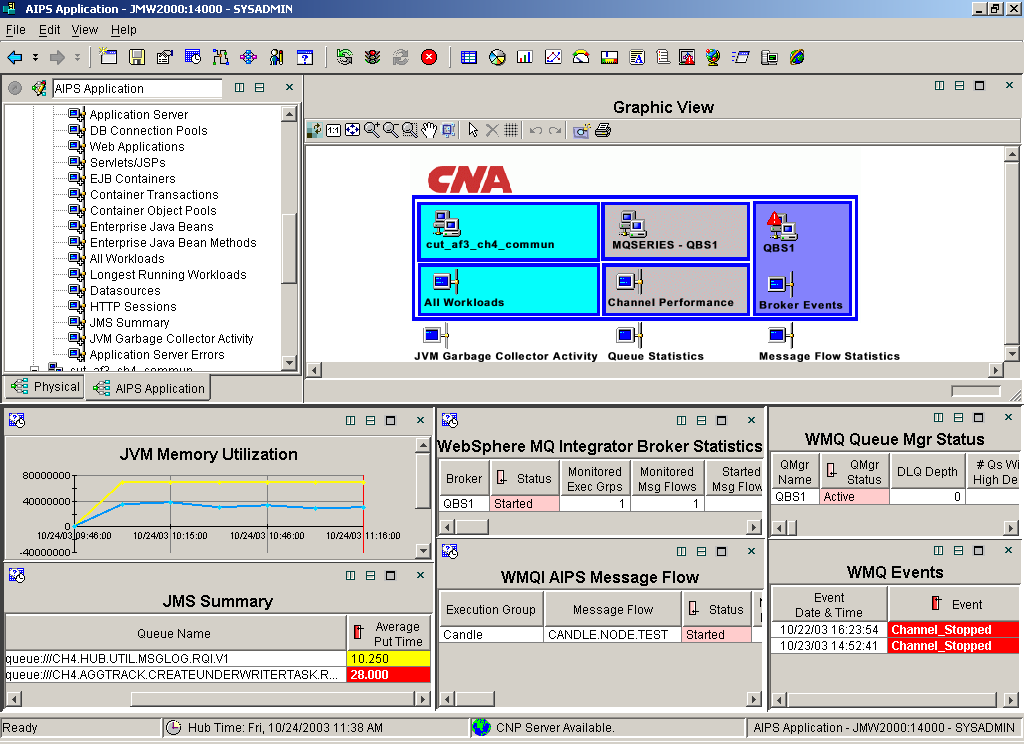Viewport: 1024px width, 744px height.
Task: Click the red 28.000 put time cell
Action: click(389, 675)
